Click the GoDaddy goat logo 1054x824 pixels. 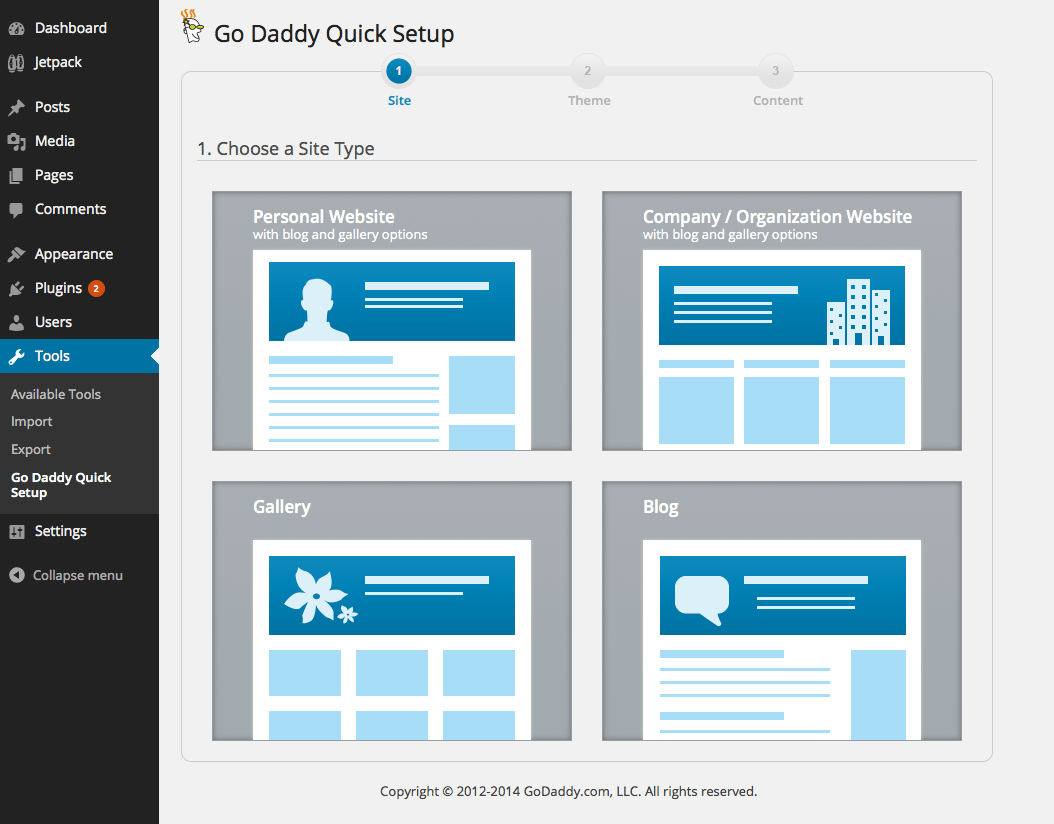(x=192, y=29)
